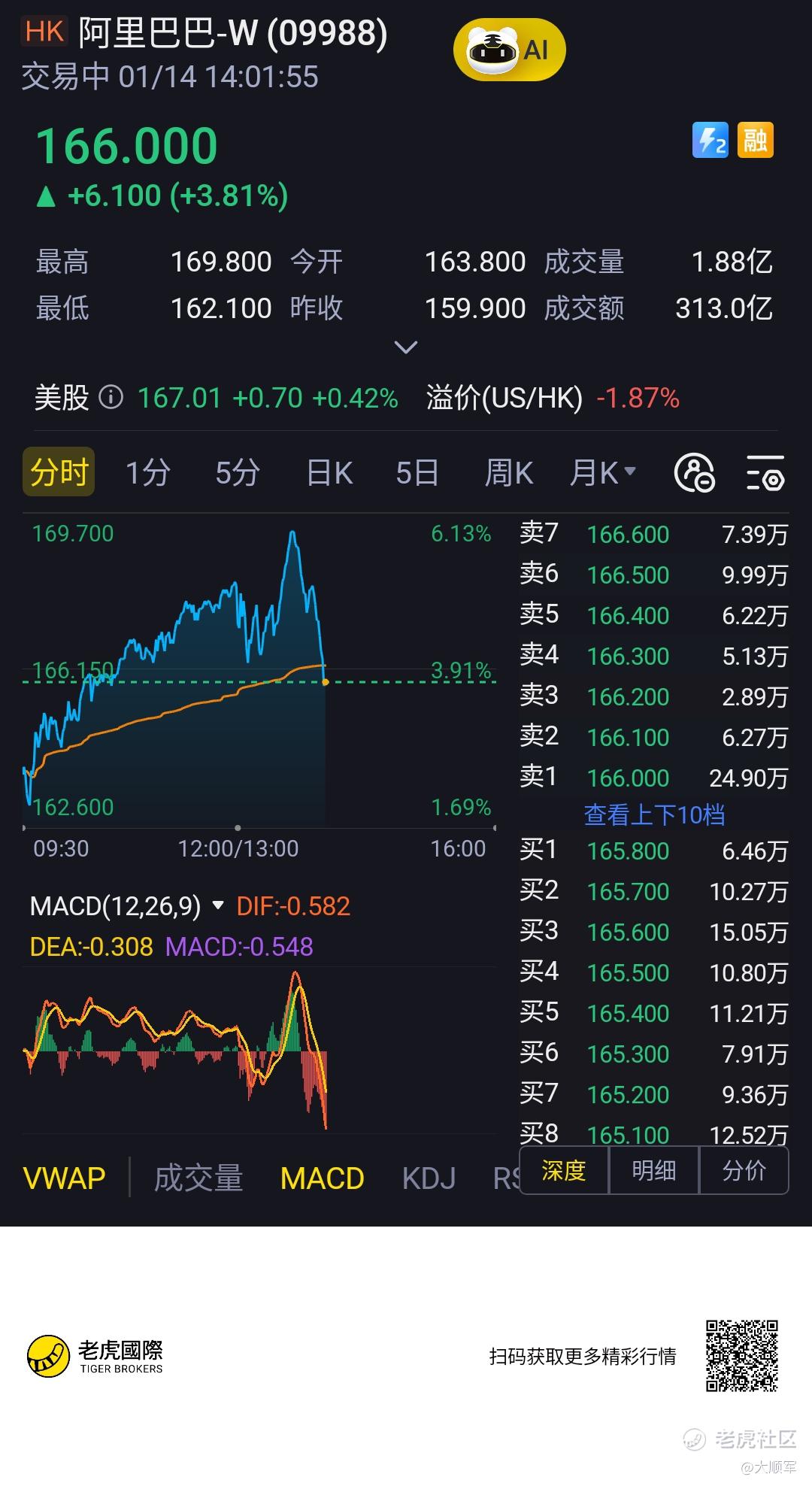Tap the 卖5 166.400 order row
This screenshot has width=812, height=1486.
tap(654, 614)
